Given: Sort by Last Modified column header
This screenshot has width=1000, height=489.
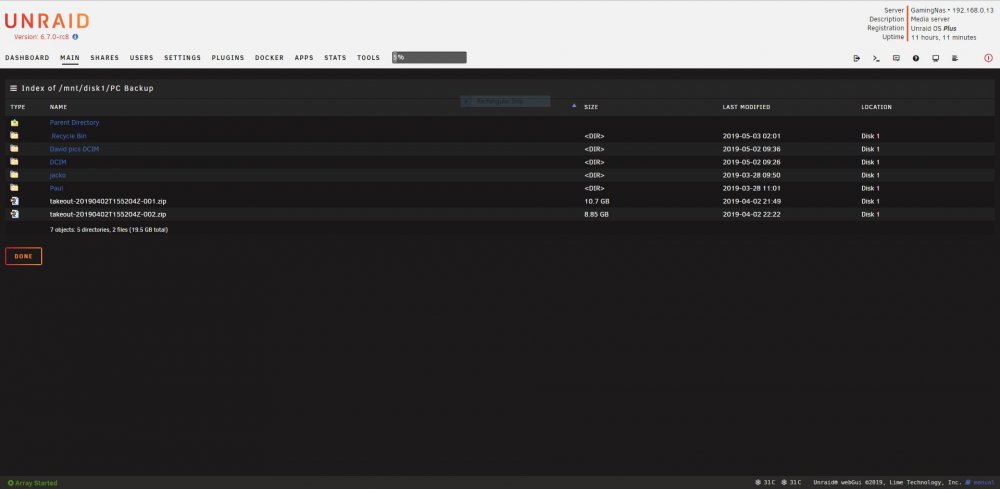Looking at the screenshot, I should (746, 107).
